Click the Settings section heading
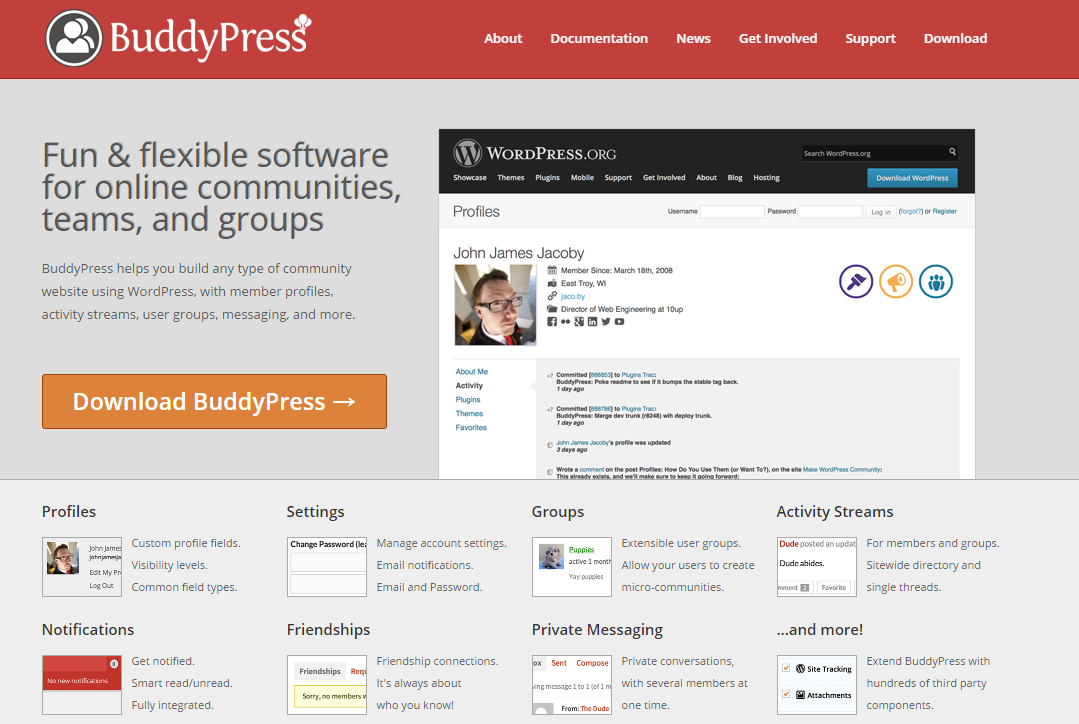The height and width of the screenshot is (724, 1079). pyautogui.click(x=315, y=512)
